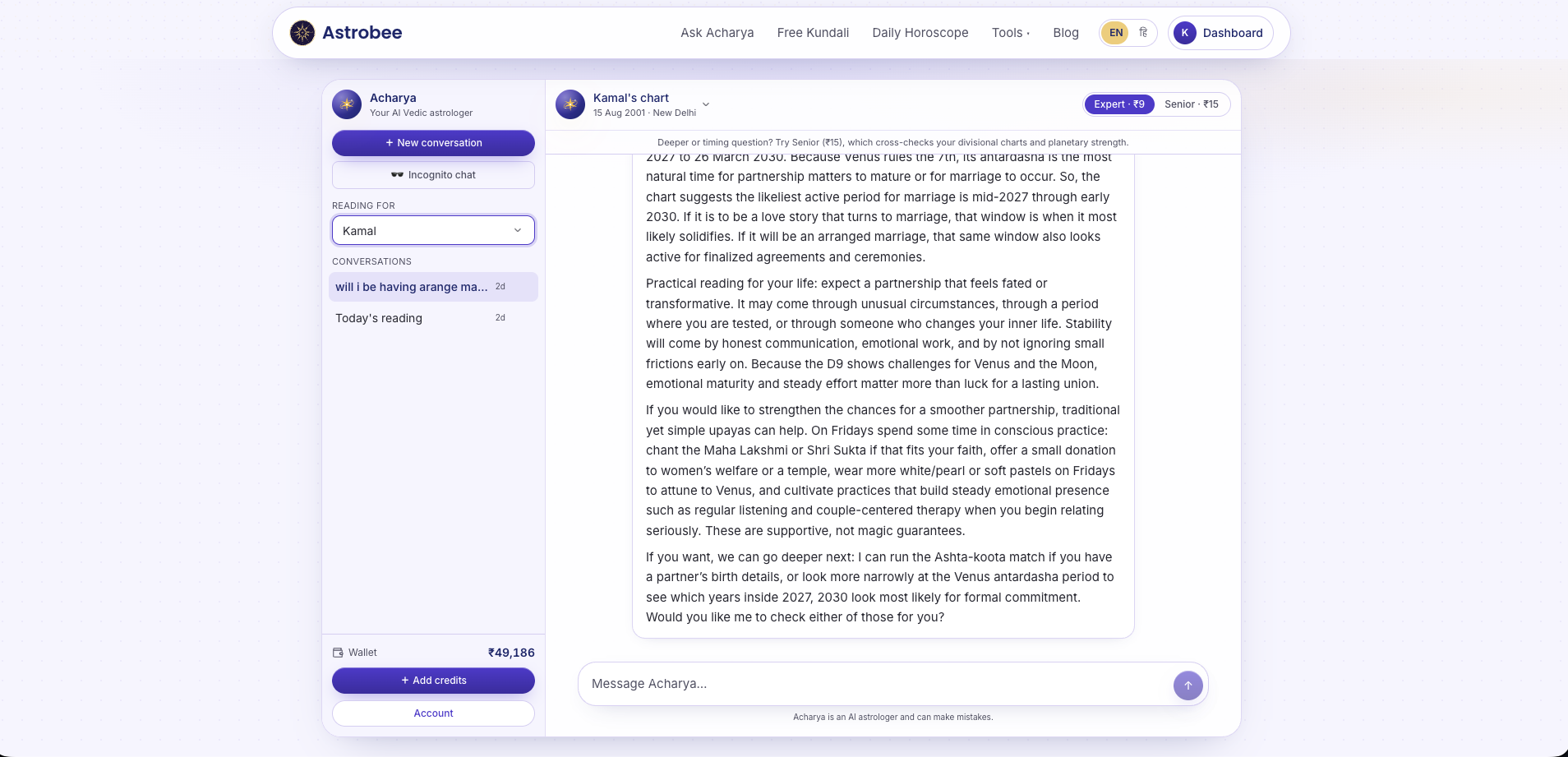Open Free Kundali page
Screen dimensions: 1568x757
813,33
